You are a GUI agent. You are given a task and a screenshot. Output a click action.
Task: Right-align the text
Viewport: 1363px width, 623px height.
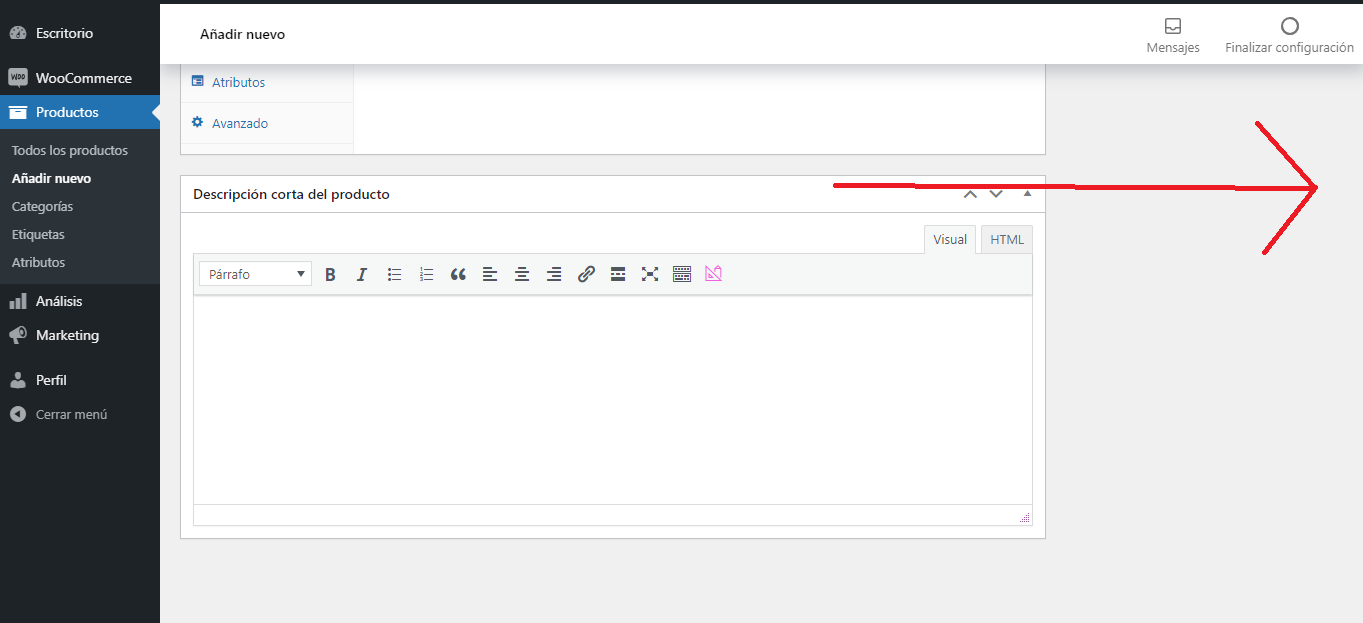pos(554,273)
